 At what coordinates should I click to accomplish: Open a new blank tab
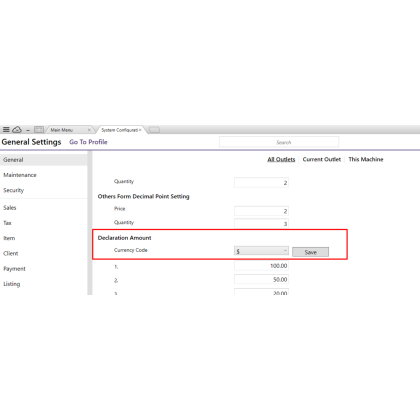pos(154,130)
